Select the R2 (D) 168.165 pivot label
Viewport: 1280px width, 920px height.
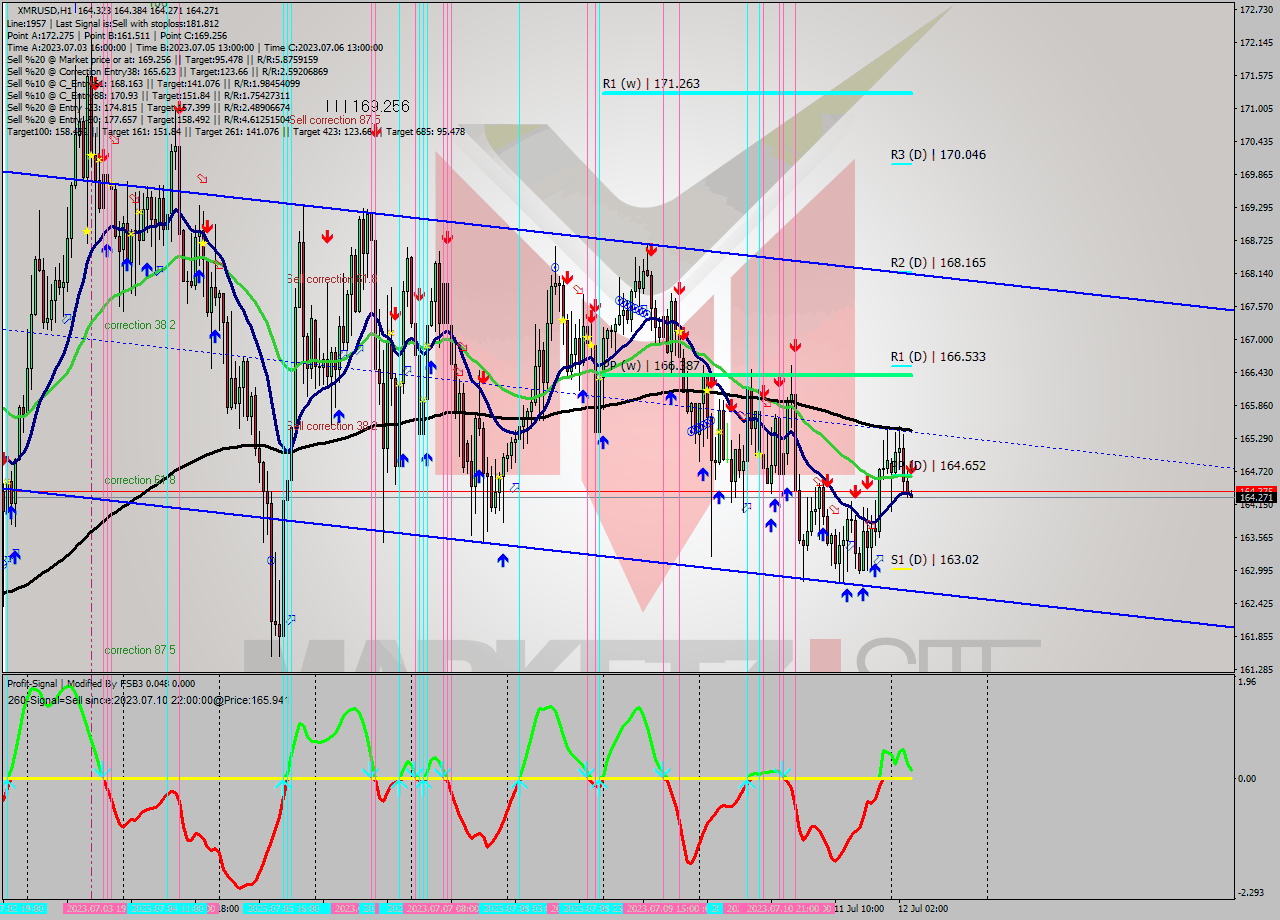(937, 263)
